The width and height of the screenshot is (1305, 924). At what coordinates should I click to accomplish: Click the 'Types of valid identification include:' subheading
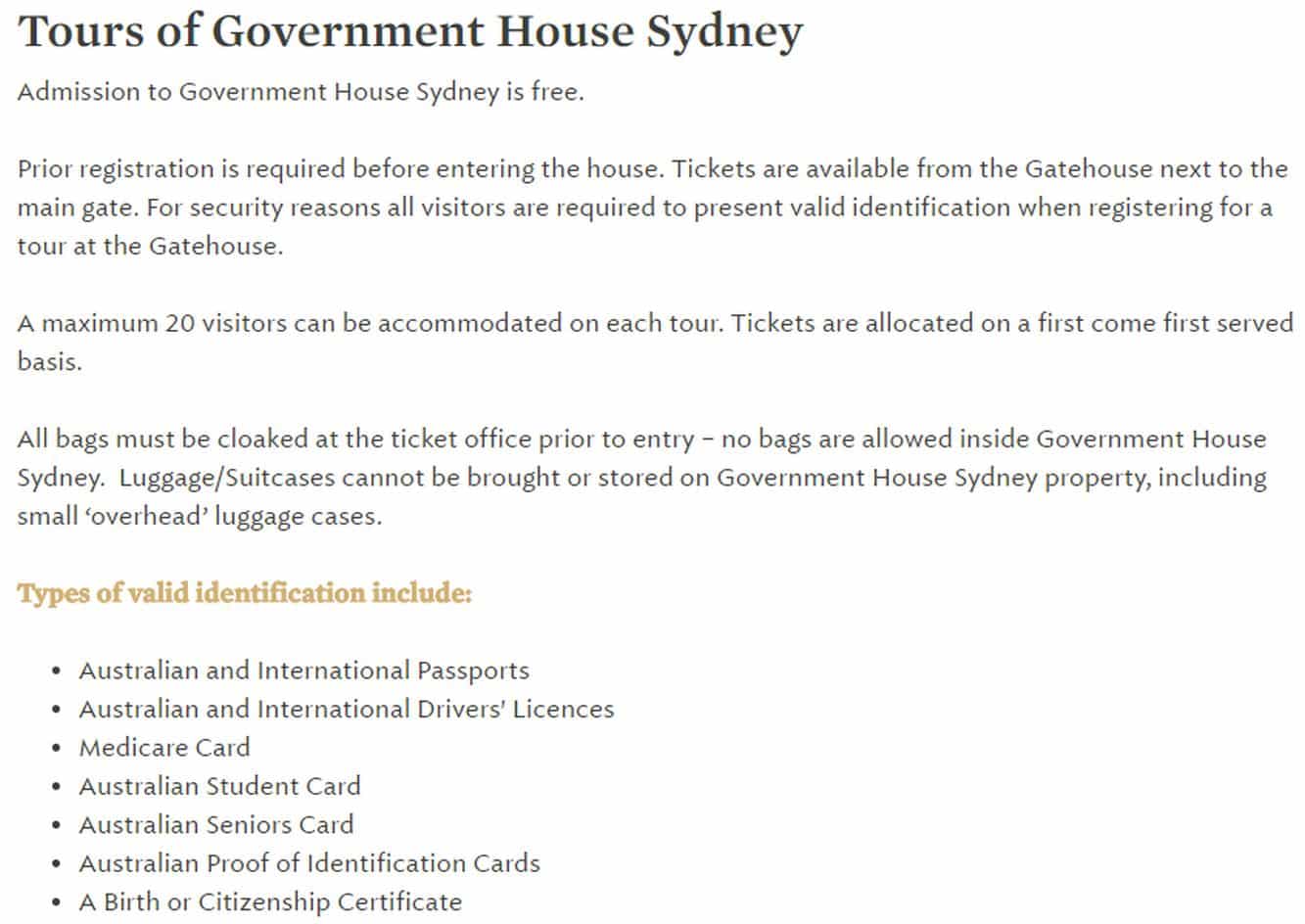245,593
